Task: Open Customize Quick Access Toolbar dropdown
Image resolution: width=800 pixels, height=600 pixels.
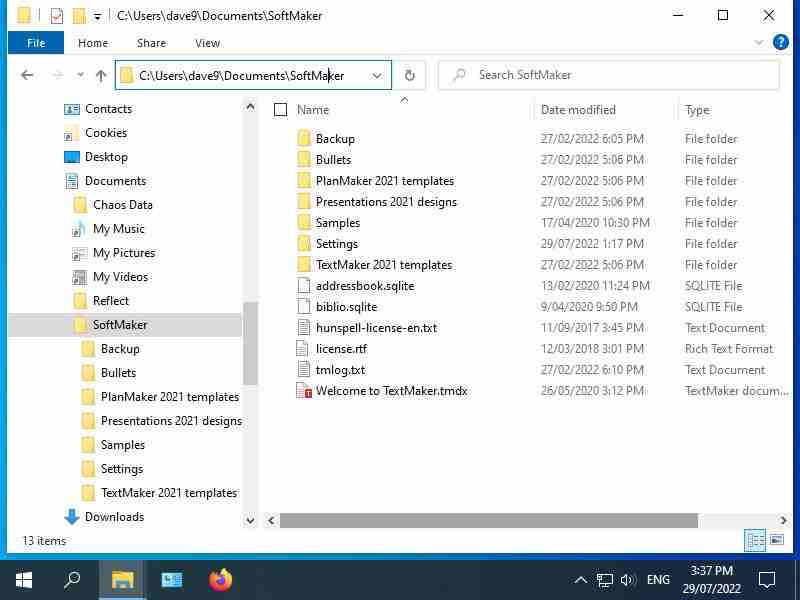Action: point(97,16)
